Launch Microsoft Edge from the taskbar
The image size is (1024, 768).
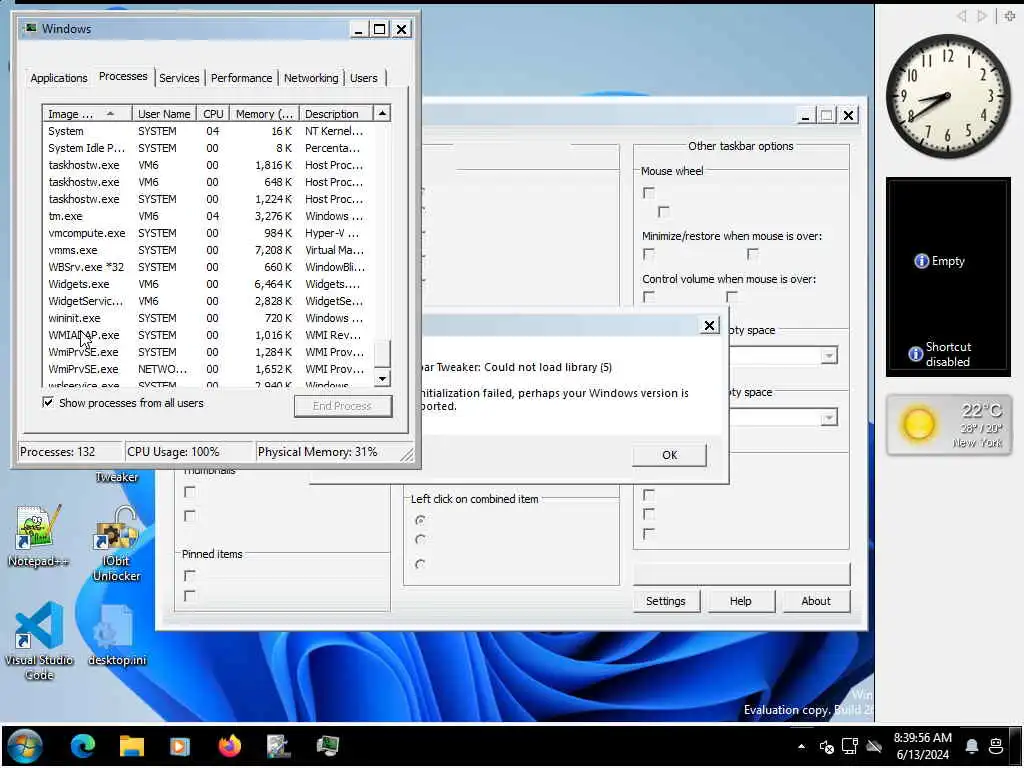[x=83, y=745]
